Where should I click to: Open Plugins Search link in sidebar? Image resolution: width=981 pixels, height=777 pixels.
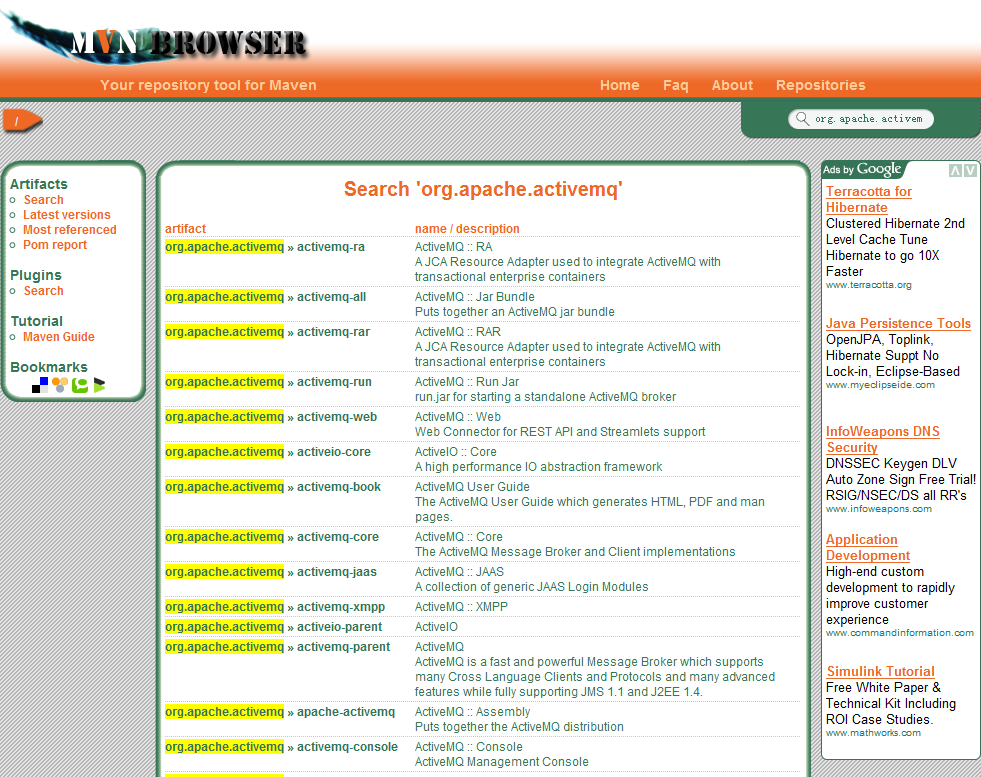(x=44, y=290)
